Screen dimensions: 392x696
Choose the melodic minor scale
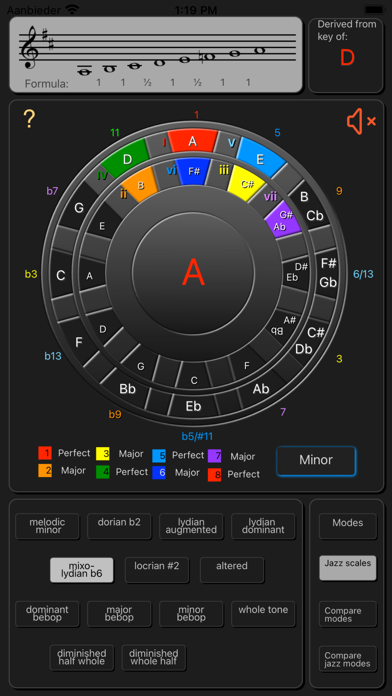tap(48, 526)
